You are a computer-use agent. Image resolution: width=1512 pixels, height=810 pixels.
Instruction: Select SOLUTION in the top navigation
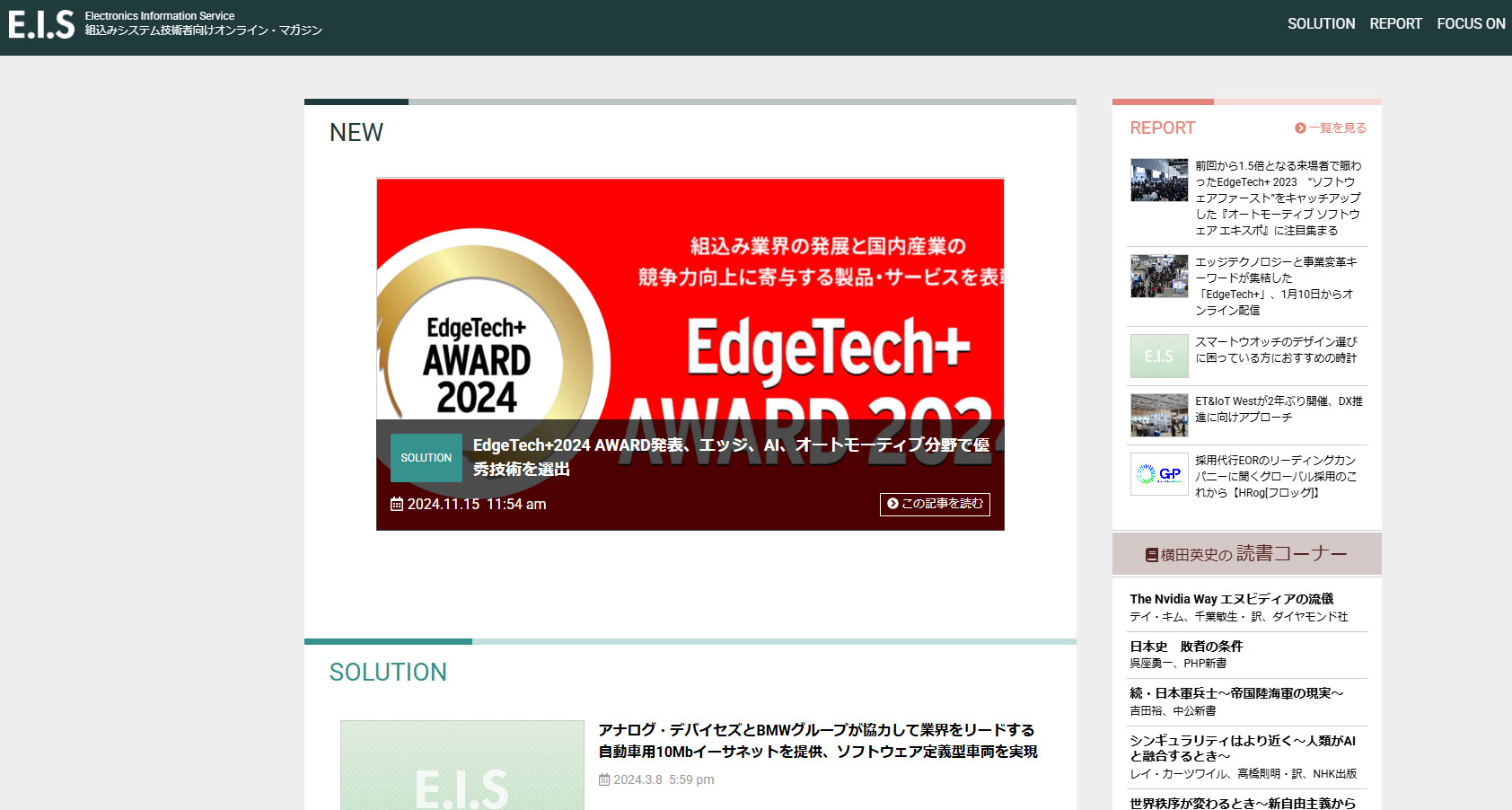(x=1321, y=24)
